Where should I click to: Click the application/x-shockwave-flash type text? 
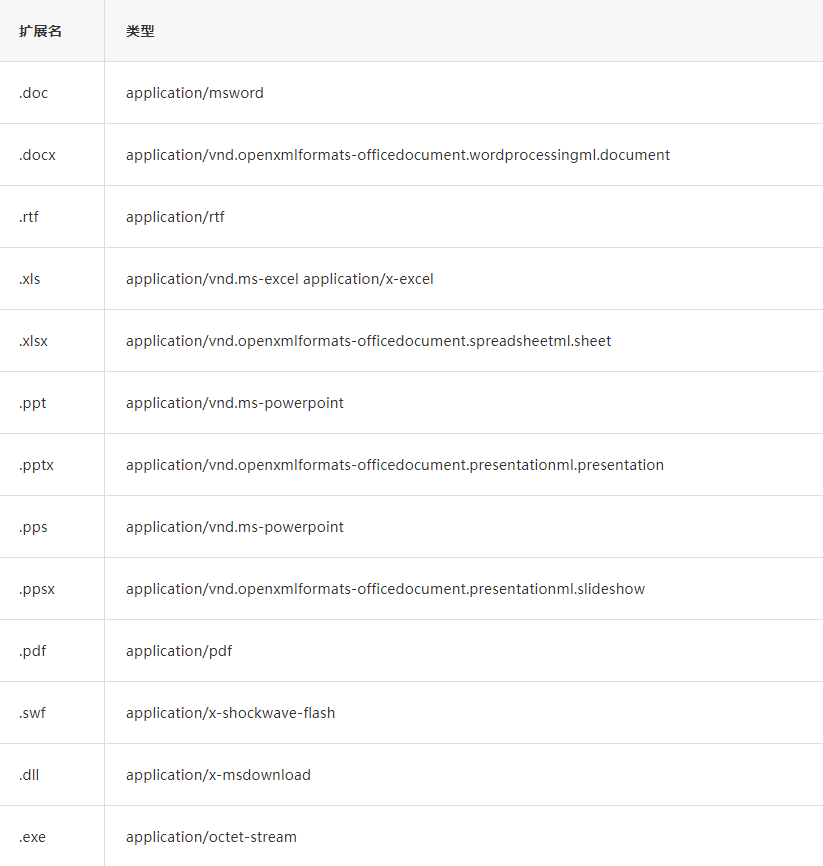(x=231, y=713)
